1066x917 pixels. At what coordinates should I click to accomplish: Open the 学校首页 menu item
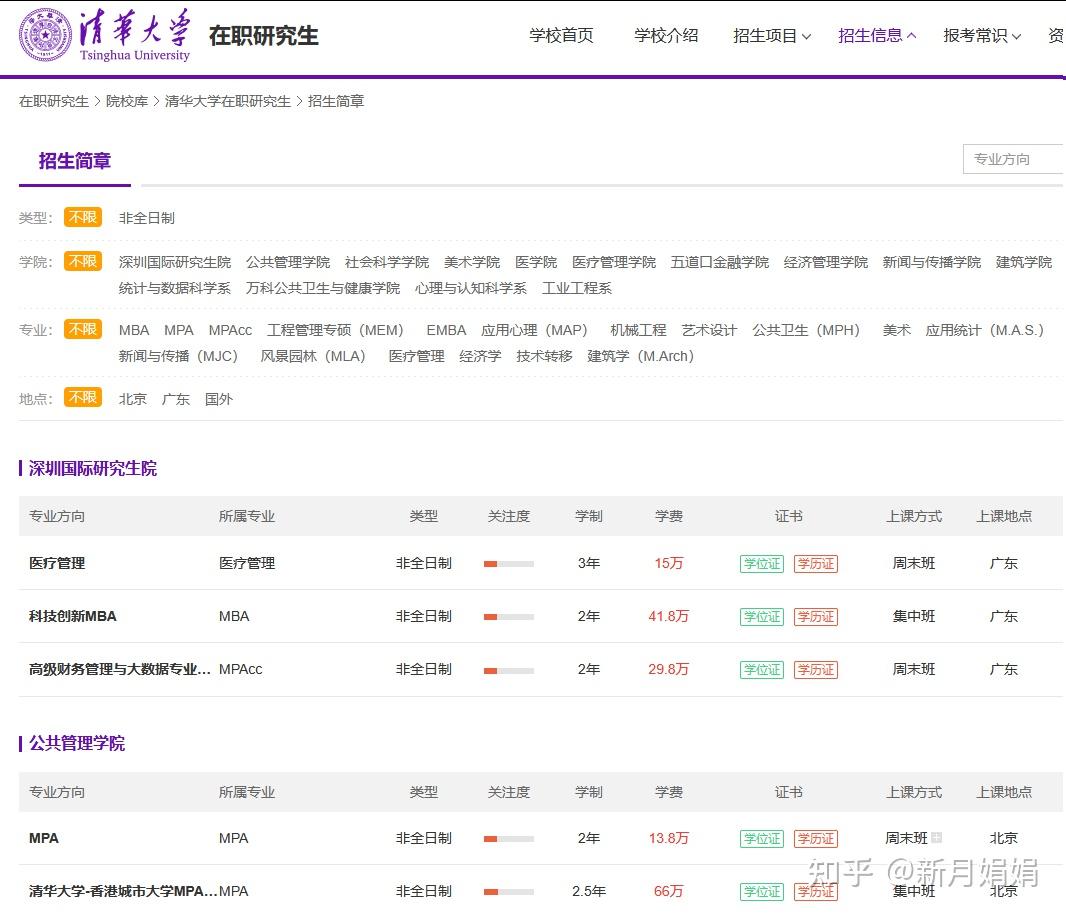click(x=561, y=35)
